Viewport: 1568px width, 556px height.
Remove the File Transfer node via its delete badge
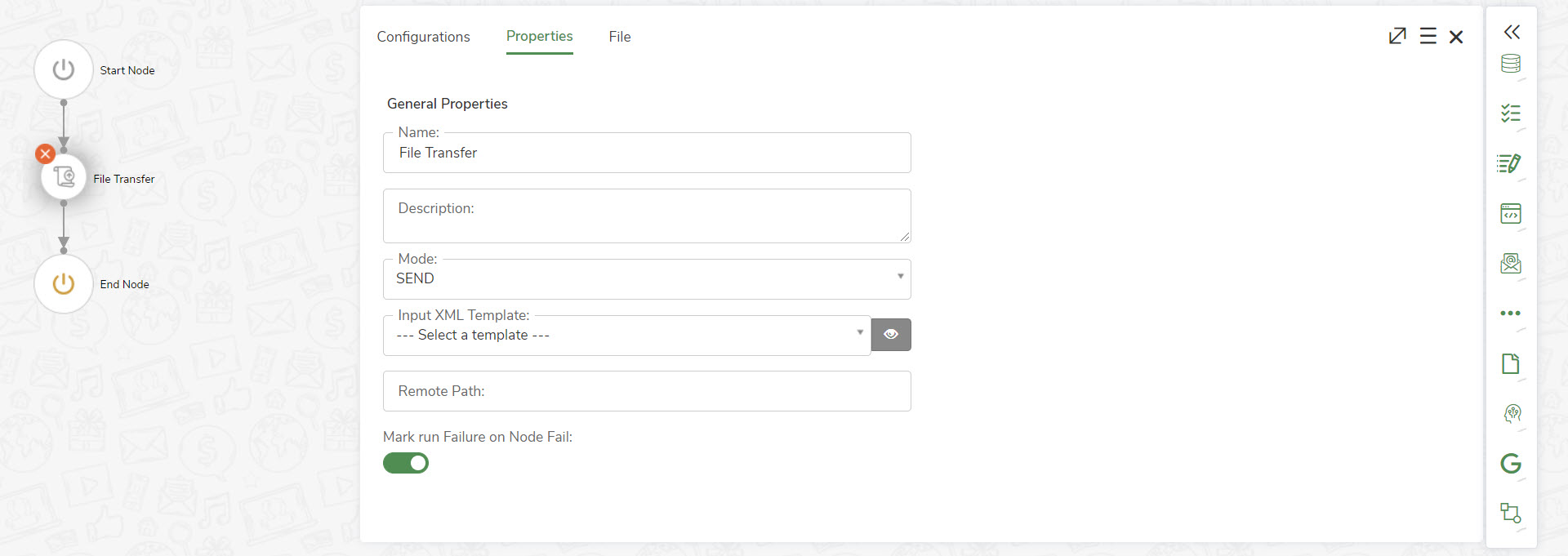tap(45, 153)
